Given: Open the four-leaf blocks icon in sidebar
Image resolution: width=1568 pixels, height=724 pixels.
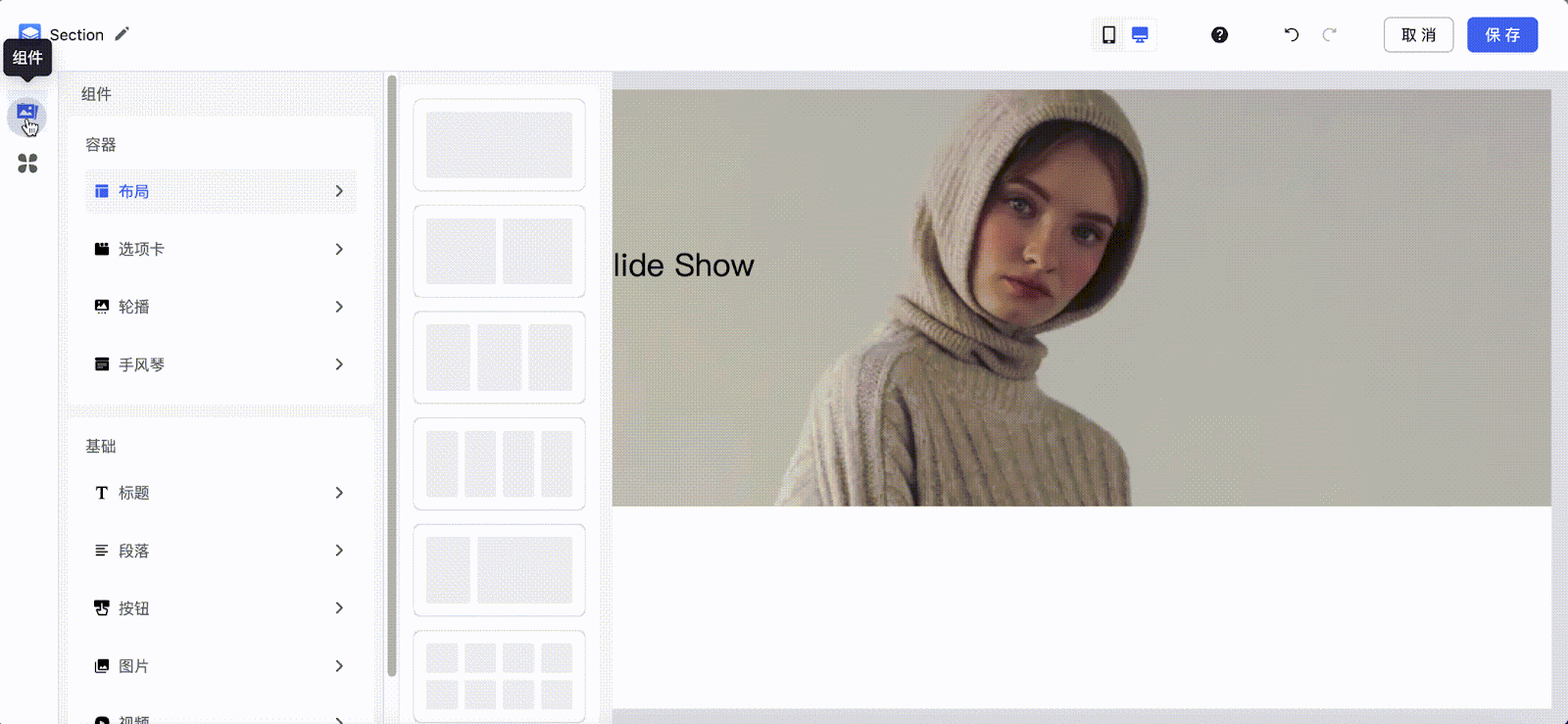Looking at the screenshot, I should tap(27, 164).
